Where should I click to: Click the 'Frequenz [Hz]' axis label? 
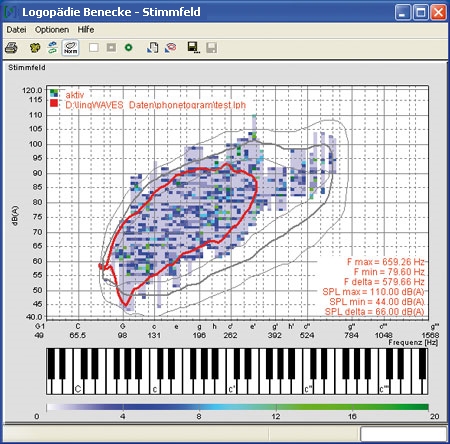coord(413,342)
